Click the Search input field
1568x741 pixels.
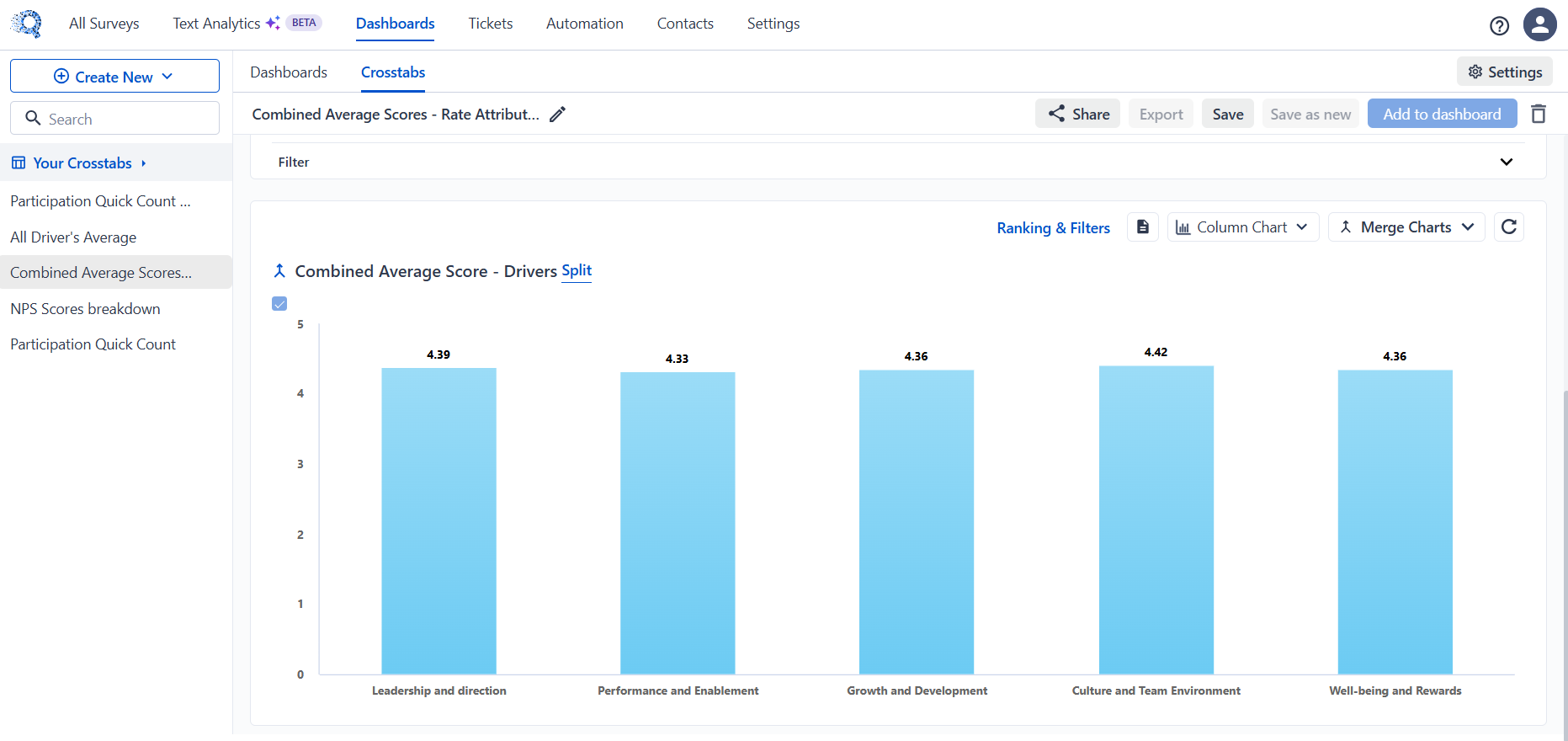[115, 119]
